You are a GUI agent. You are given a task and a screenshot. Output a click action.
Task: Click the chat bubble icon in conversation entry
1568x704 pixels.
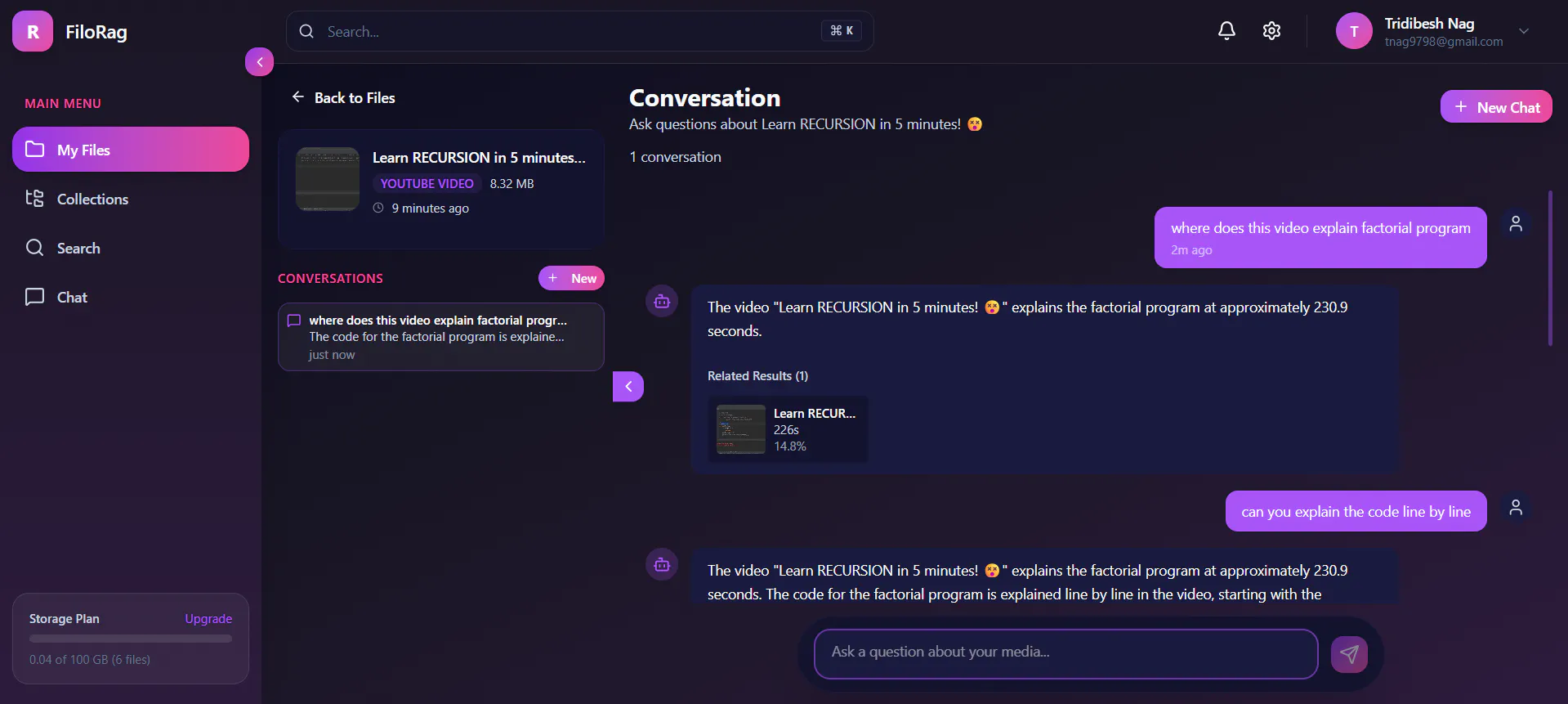tap(294, 321)
